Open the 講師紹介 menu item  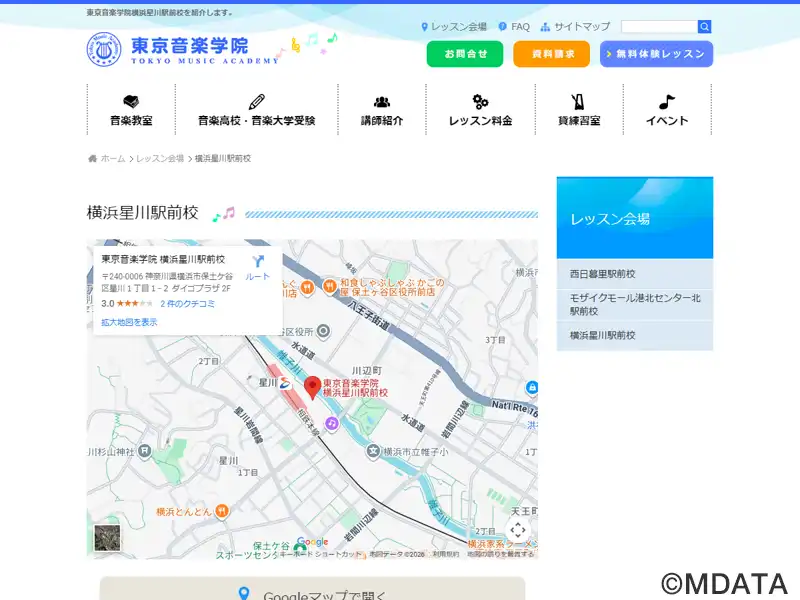(x=381, y=110)
